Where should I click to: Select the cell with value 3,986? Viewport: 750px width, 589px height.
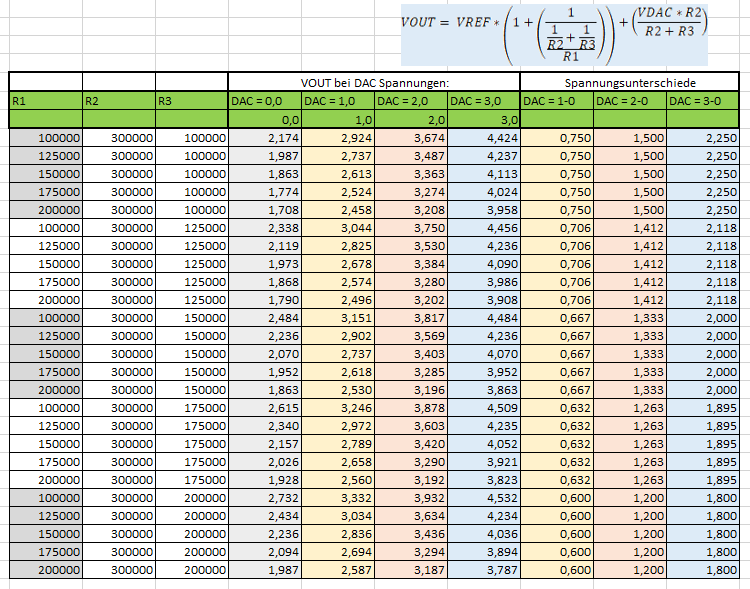[x=484, y=282]
